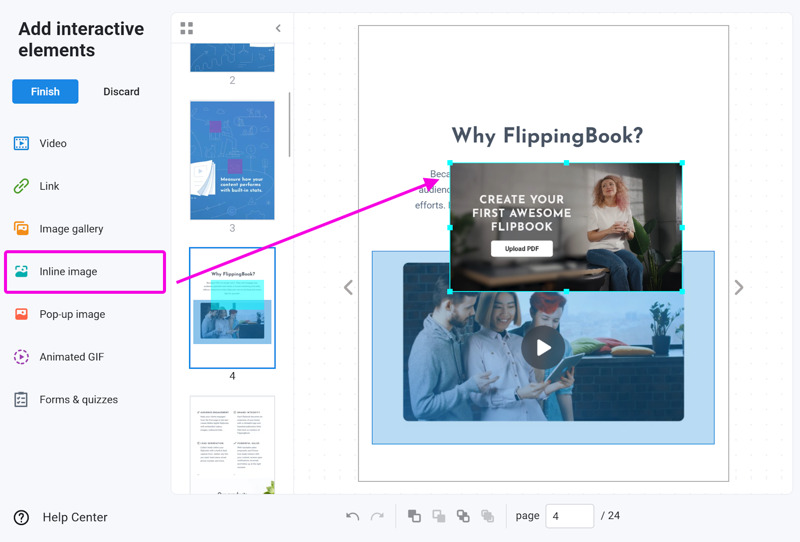Toggle thumbnails grid view icon
The height and width of the screenshot is (542, 800).
click(x=187, y=28)
